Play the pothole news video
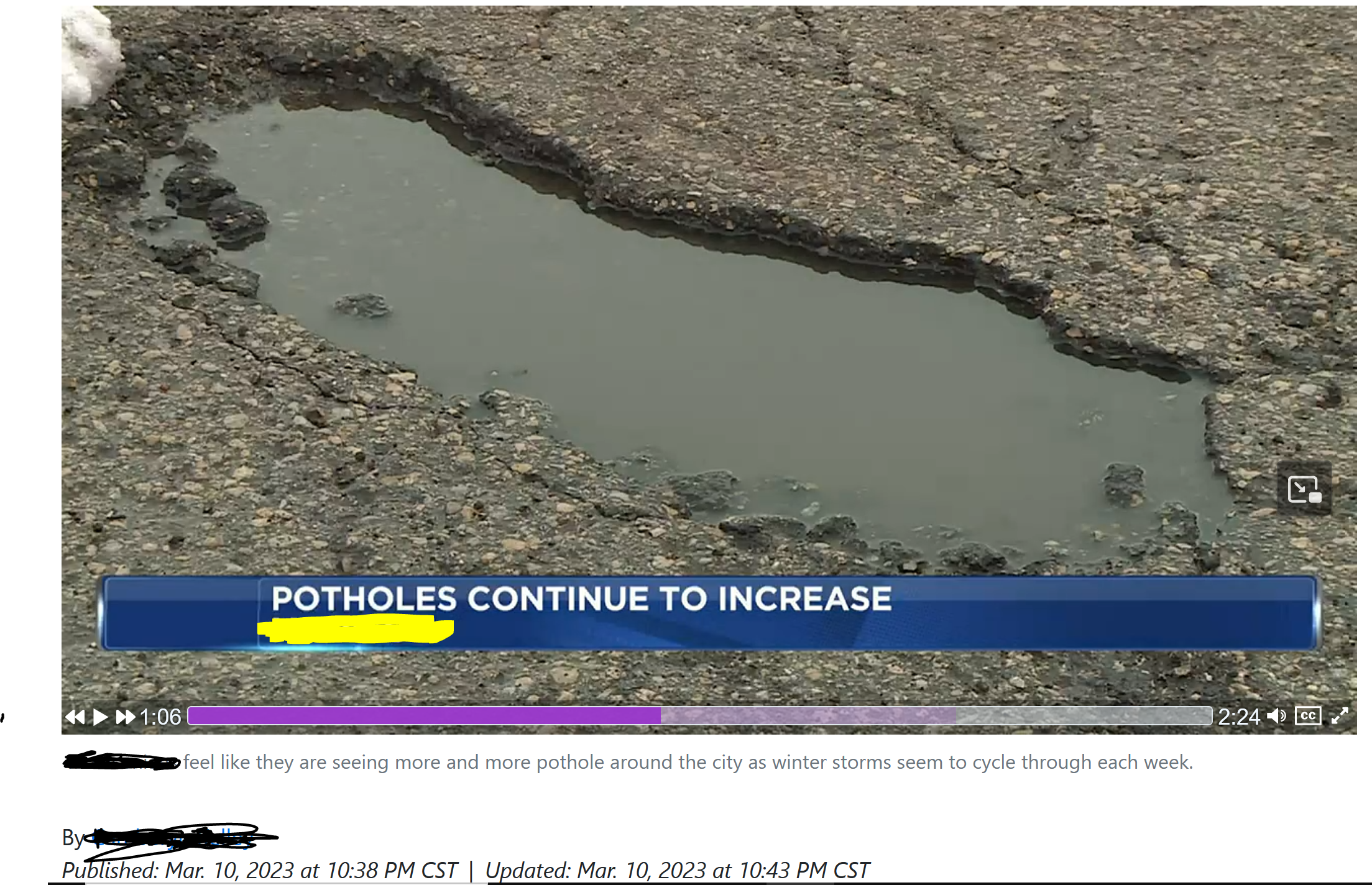This screenshot has height=885, width=1372. coord(100,717)
